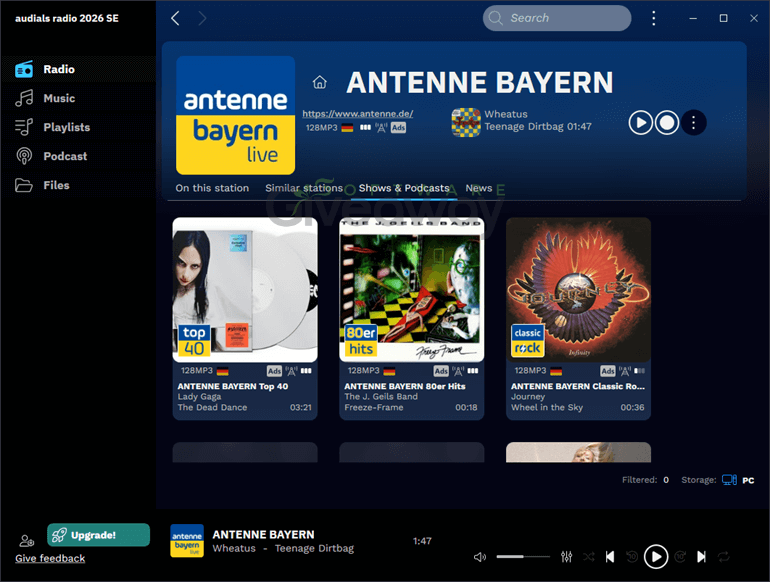770x582 pixels.
Task: Skip to previous track
Action: [610, 556]
